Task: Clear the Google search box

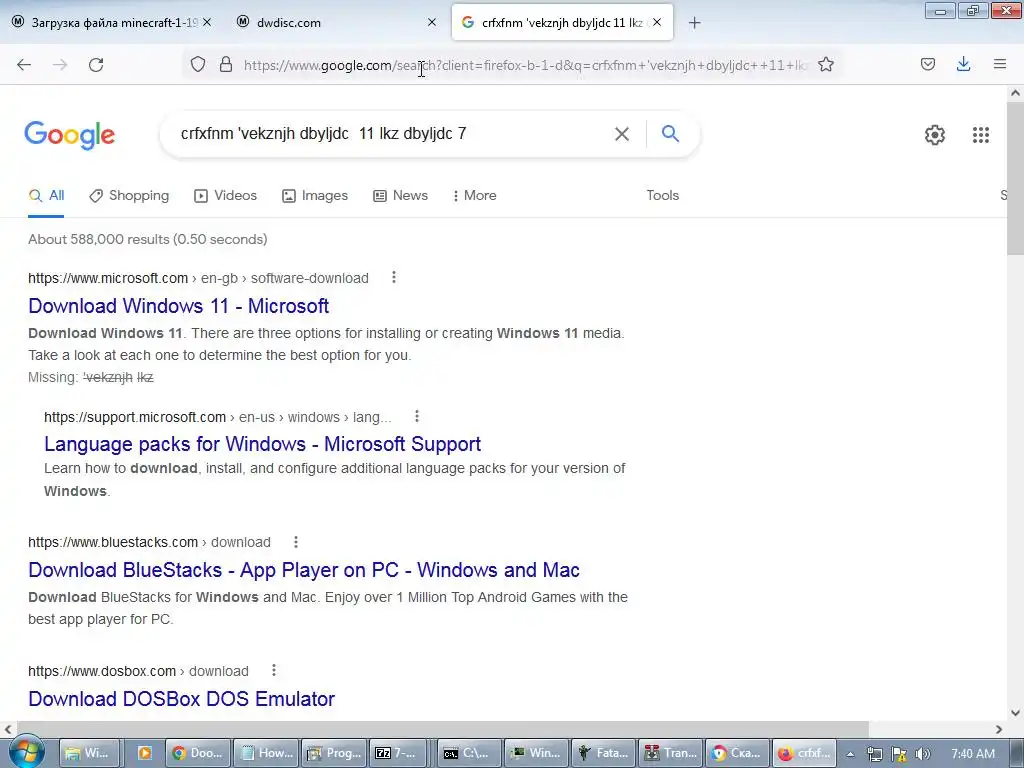Action: 622,134
